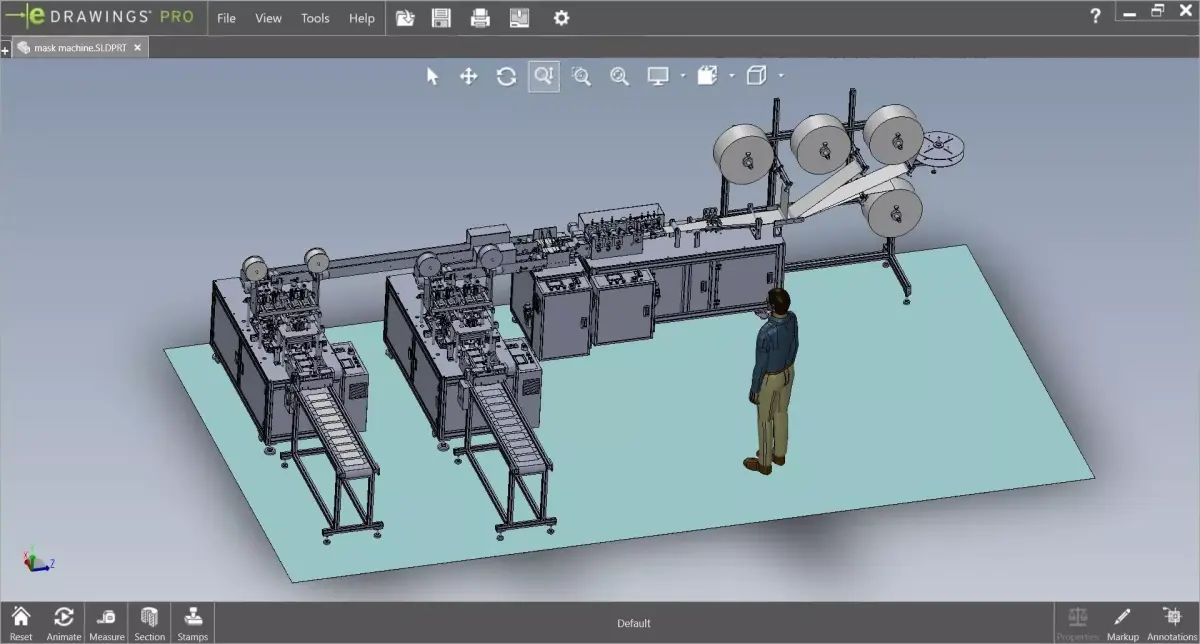Click the human figure in the model

[772, 380]
